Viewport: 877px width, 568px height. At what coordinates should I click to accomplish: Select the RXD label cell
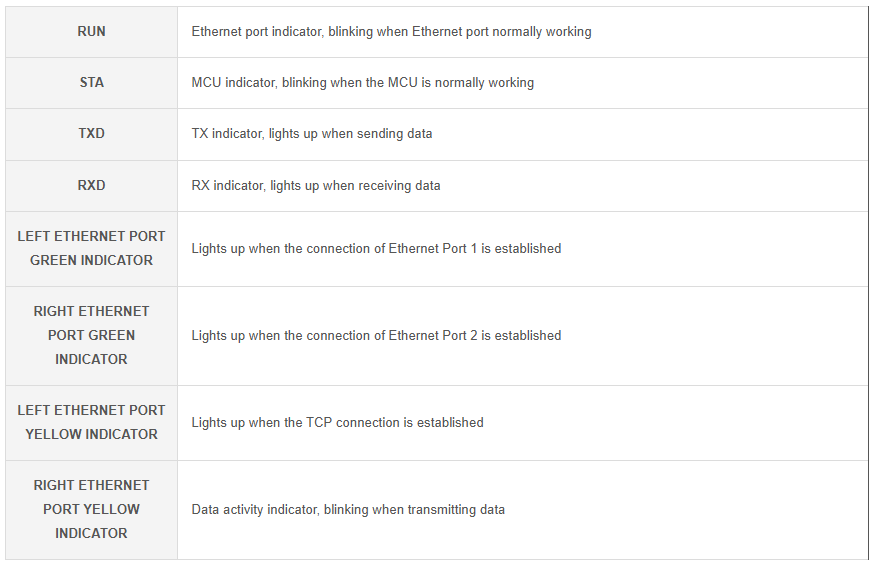click(x=91, y=186)
